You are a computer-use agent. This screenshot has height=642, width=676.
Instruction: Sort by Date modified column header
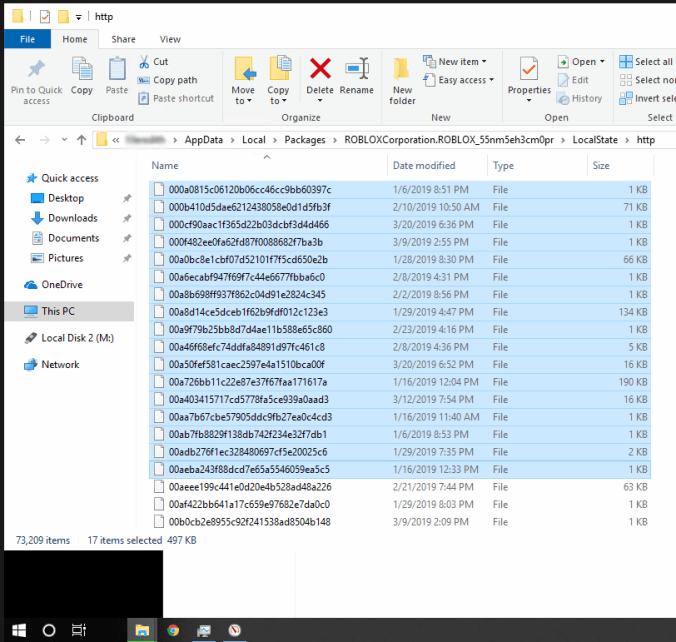(x=424, y=166)
